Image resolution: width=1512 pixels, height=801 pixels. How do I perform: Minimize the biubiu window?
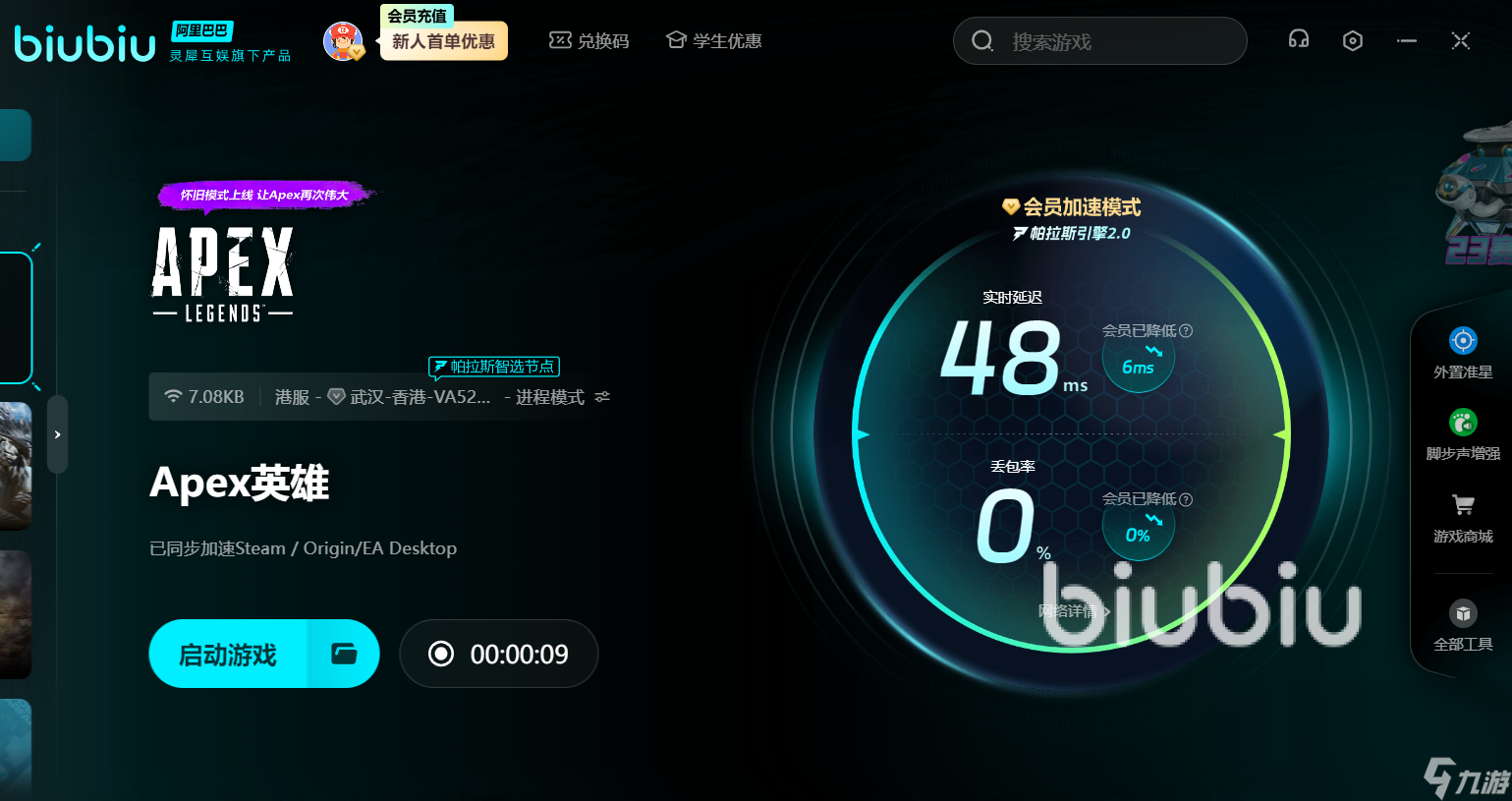[x=1407, y=40]
